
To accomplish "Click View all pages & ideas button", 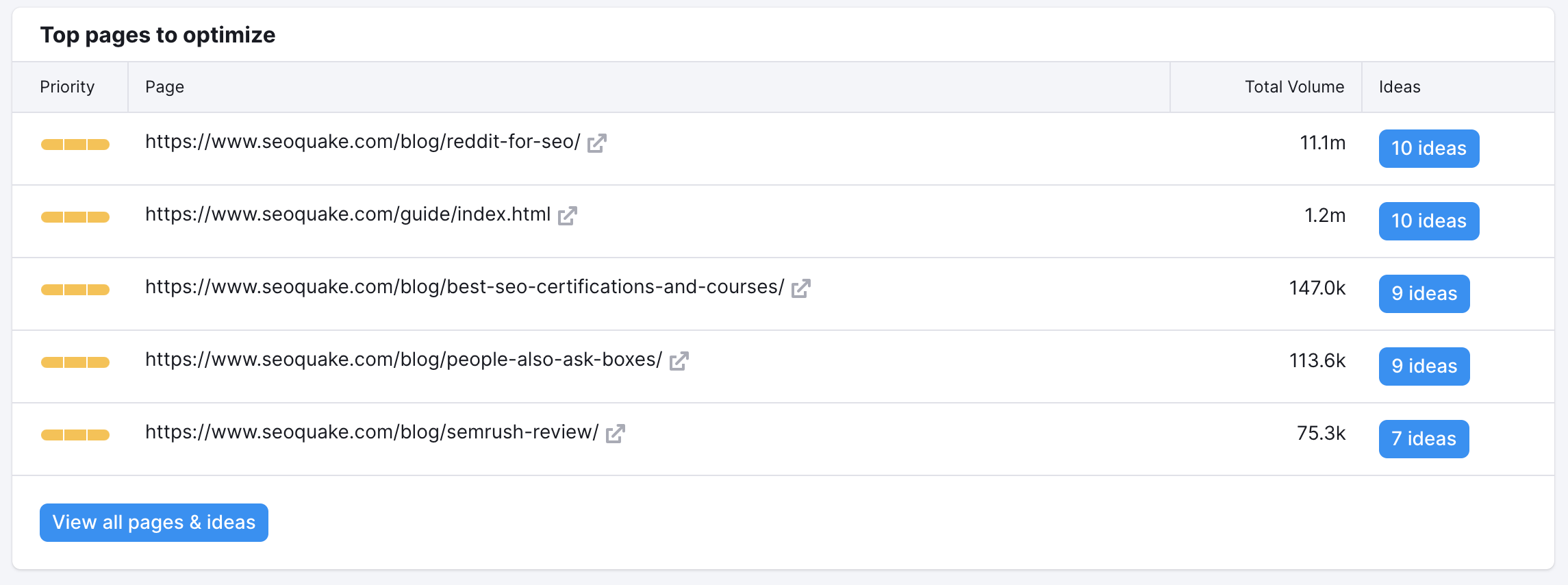I will coord(153,523).
